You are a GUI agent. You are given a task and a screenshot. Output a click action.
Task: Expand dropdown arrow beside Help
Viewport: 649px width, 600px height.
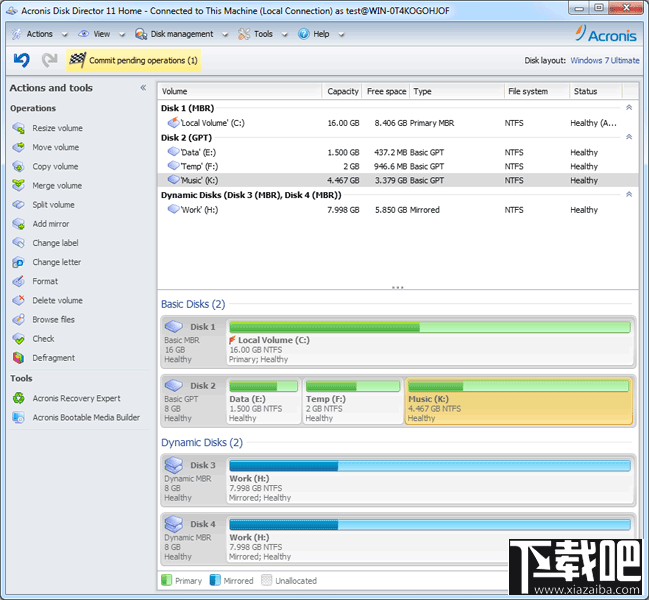341,35
